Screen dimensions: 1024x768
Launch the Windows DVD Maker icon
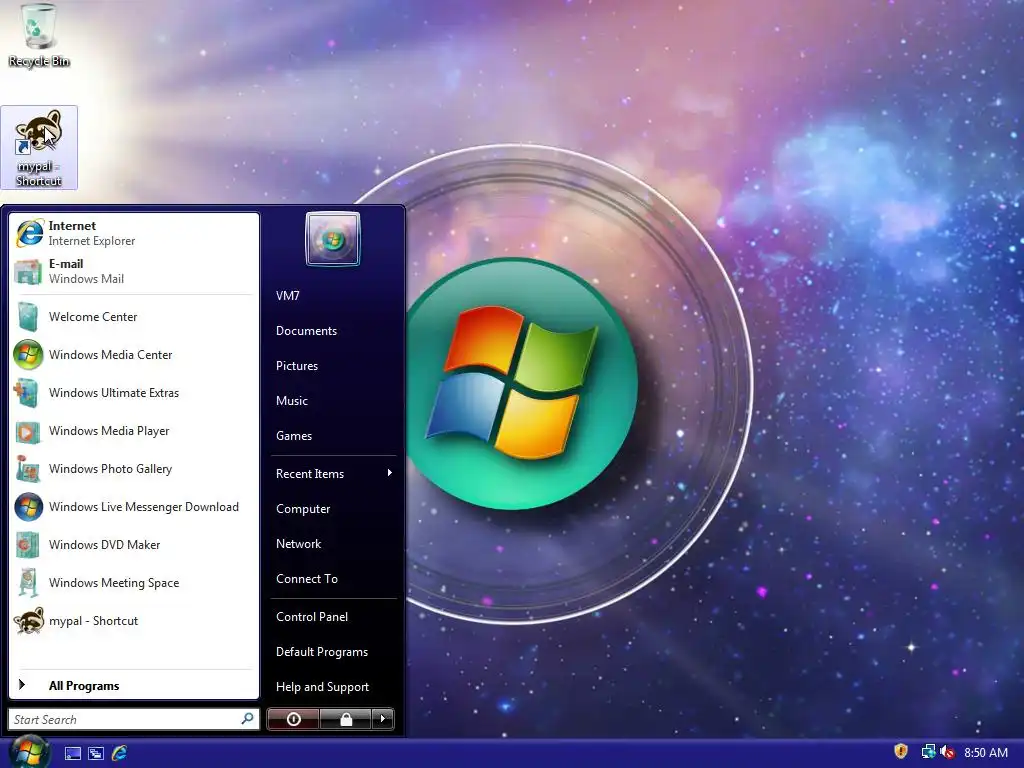click(28, 545)
